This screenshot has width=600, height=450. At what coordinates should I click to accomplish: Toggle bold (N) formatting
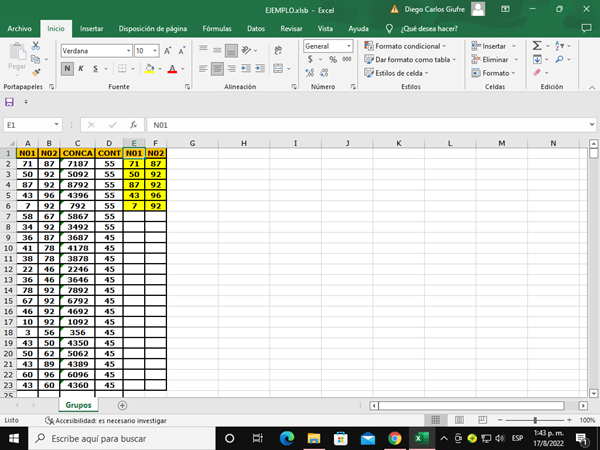click(67, 69)
